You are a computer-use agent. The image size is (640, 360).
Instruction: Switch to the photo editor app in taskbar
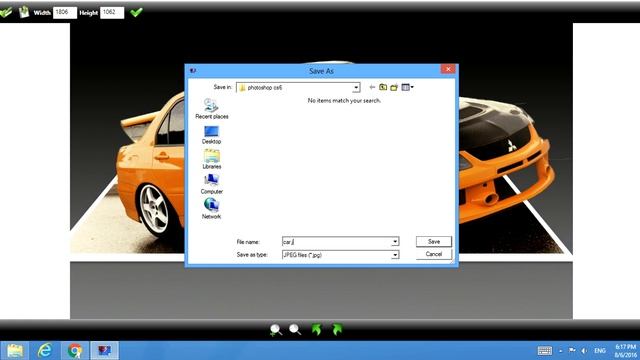pyautogui.click(x=104, y=351)
